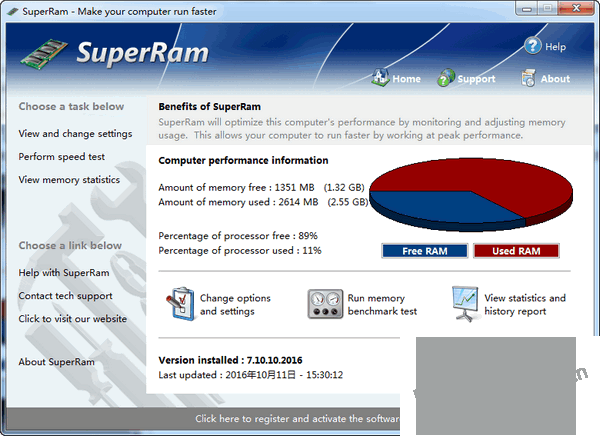The image size is (600, 436).
Task: Click the Support globe icon
Action: pos(446,78)
